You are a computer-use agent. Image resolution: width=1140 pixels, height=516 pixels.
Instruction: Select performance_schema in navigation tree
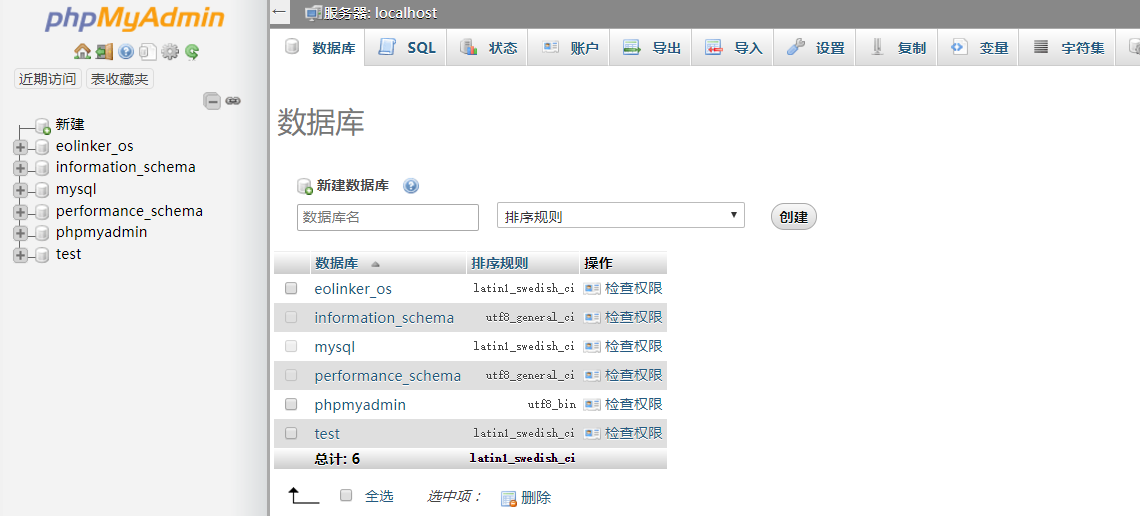pos(129,211)
